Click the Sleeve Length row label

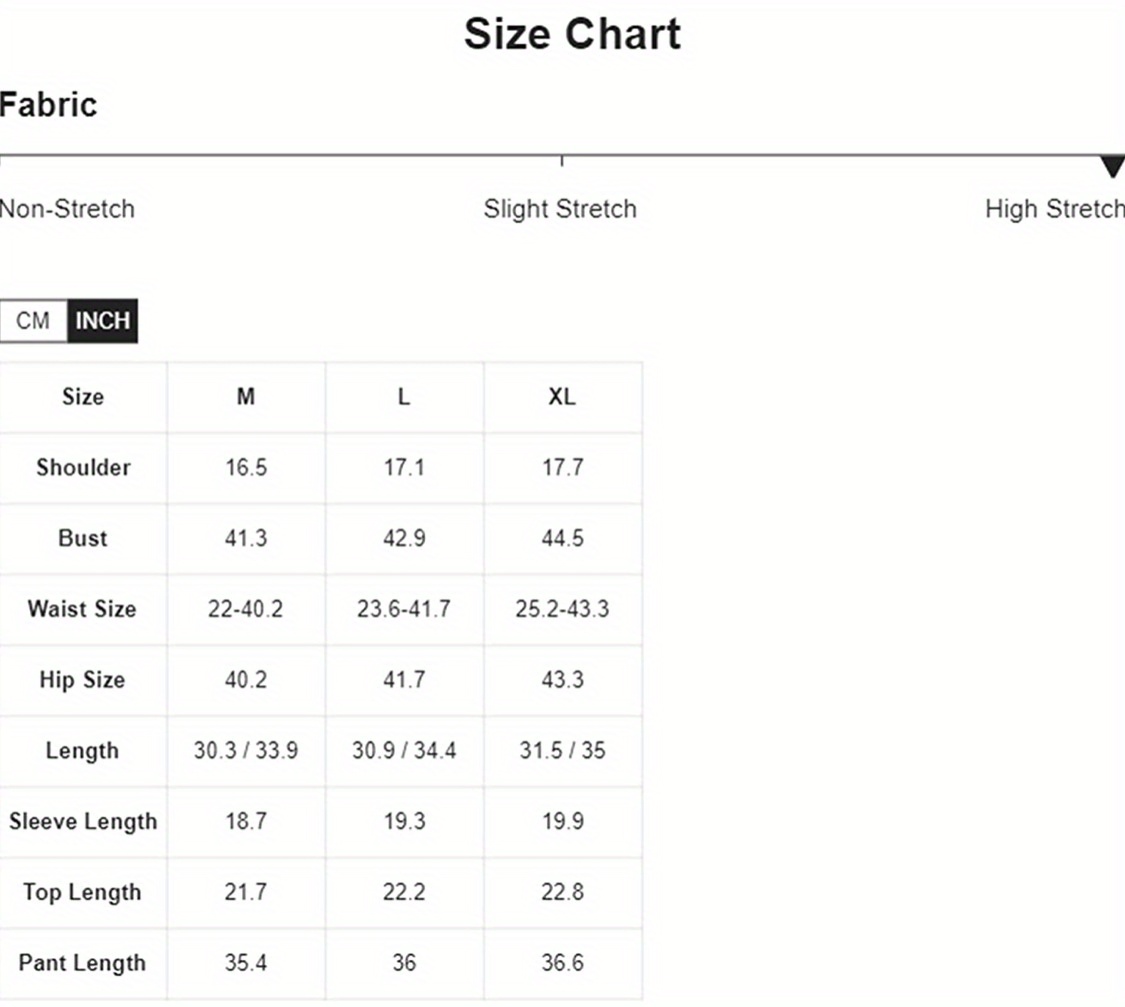coord(83,821)
